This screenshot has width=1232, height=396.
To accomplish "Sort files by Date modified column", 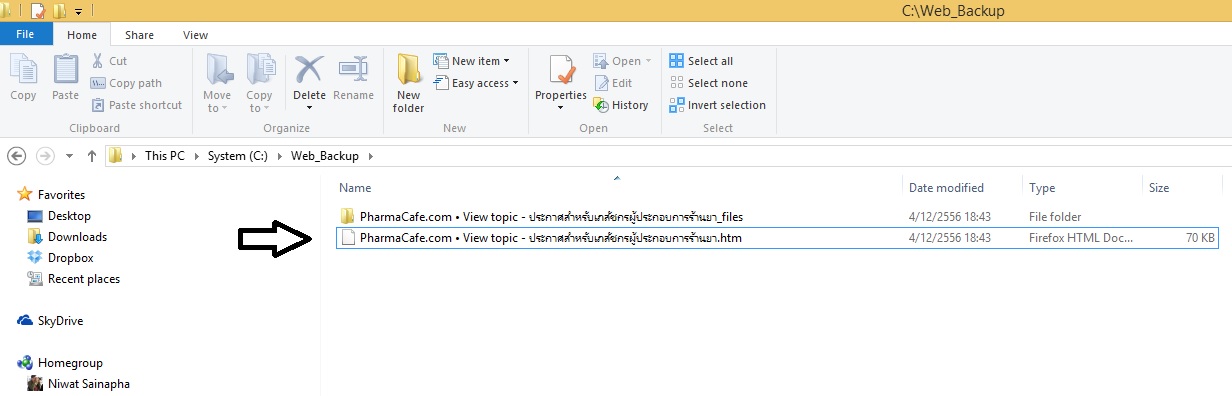I will 946,187.
